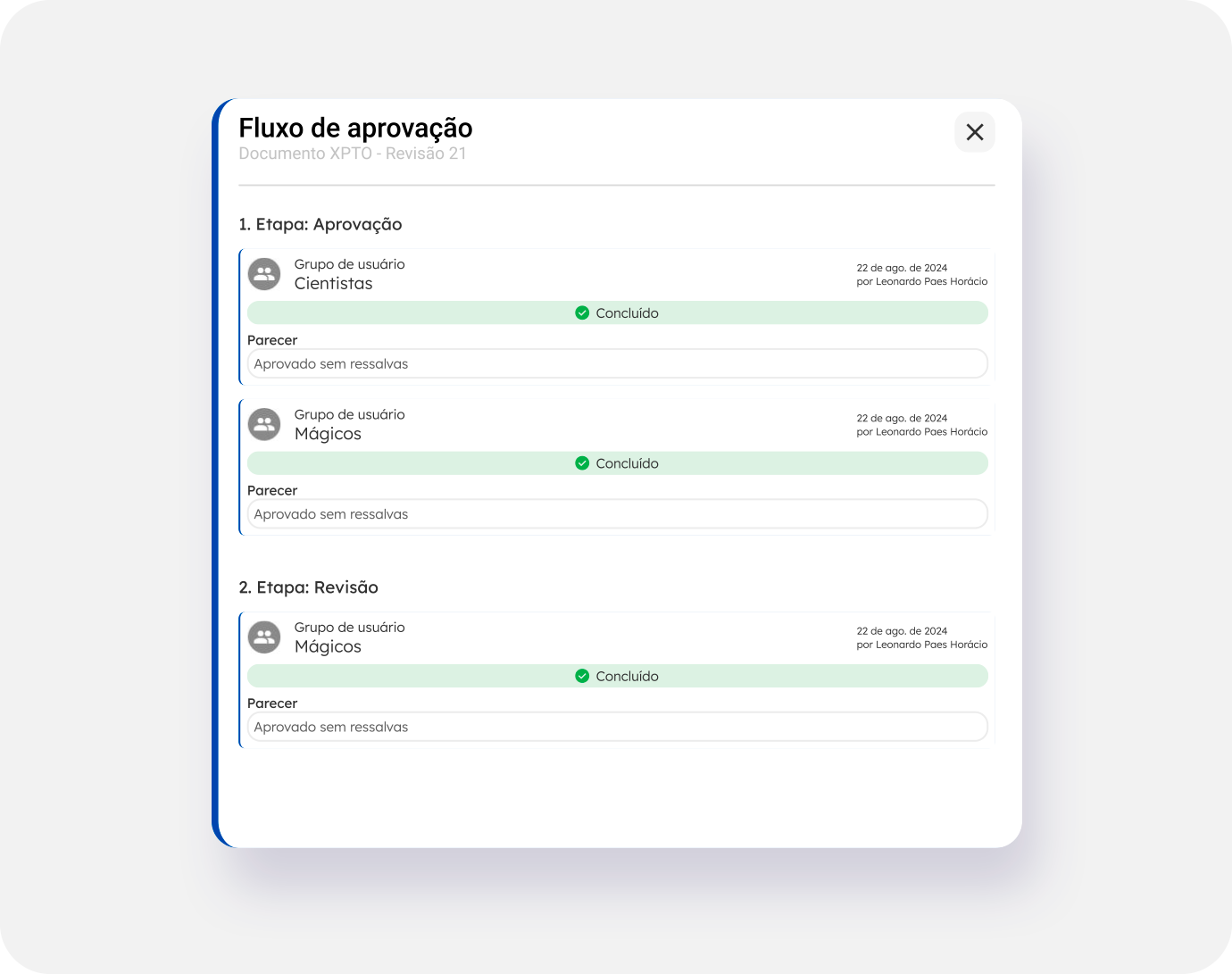Focus the Parecer field under Cientistas
The width and height of the screenshot is (1232, 974).
click(x=617, y=364)
